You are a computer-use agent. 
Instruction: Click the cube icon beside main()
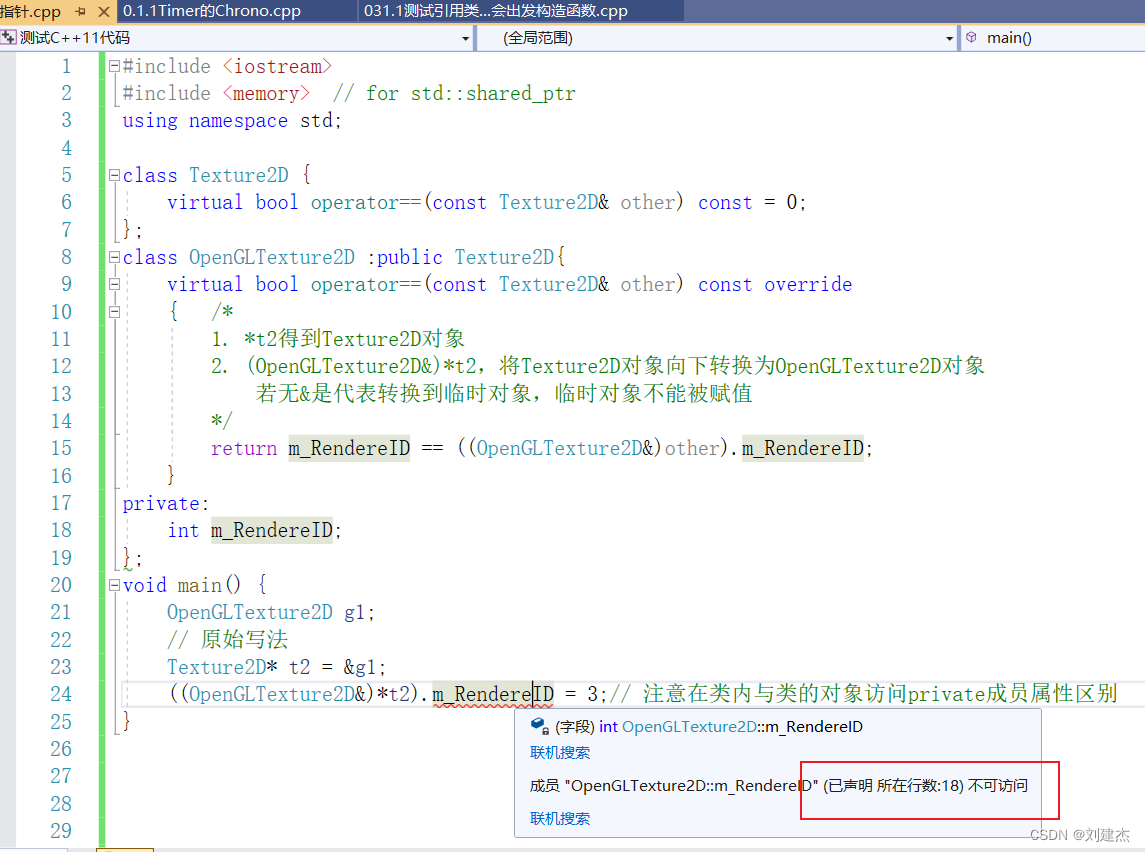971,37
